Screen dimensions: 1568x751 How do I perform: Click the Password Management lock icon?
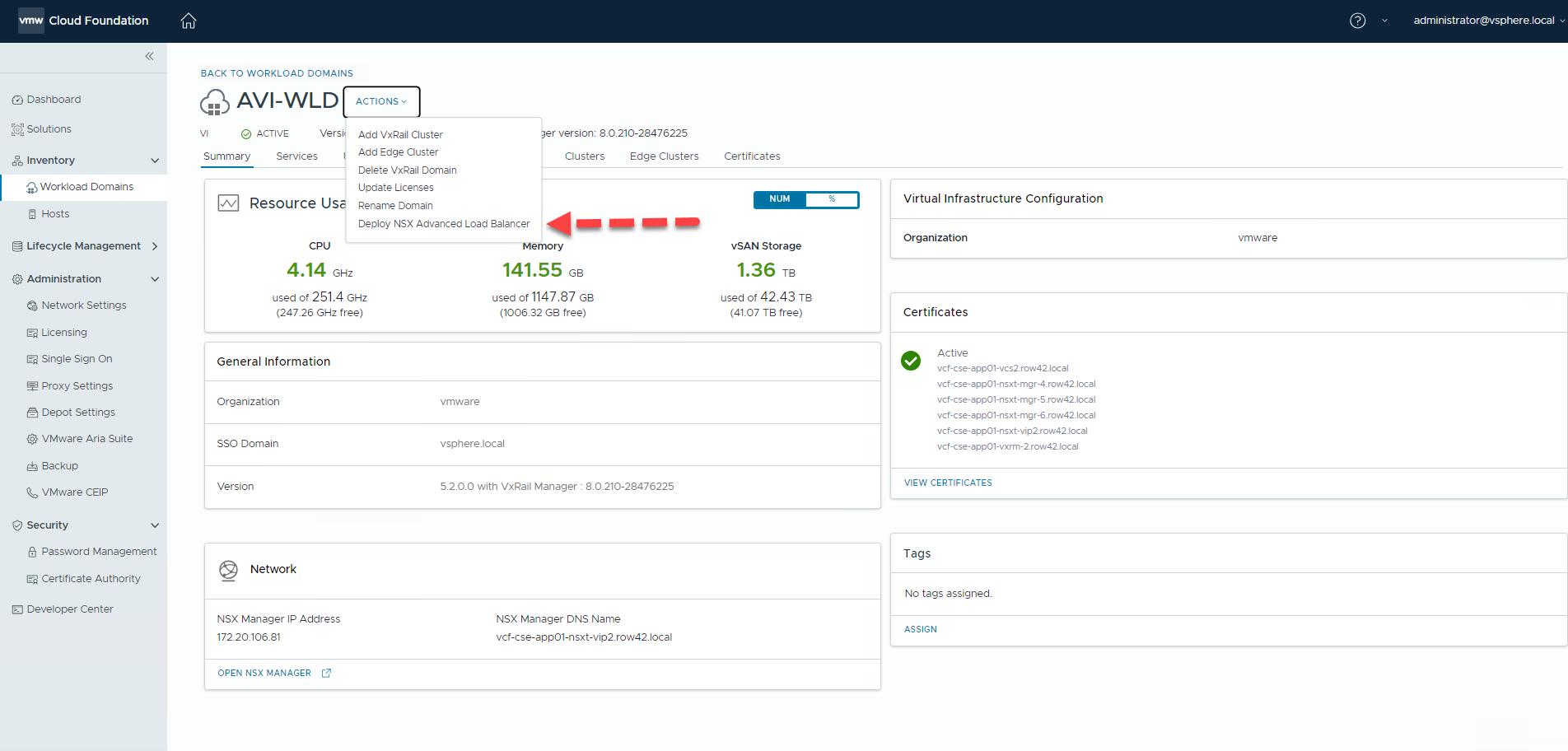coord(32,552)
